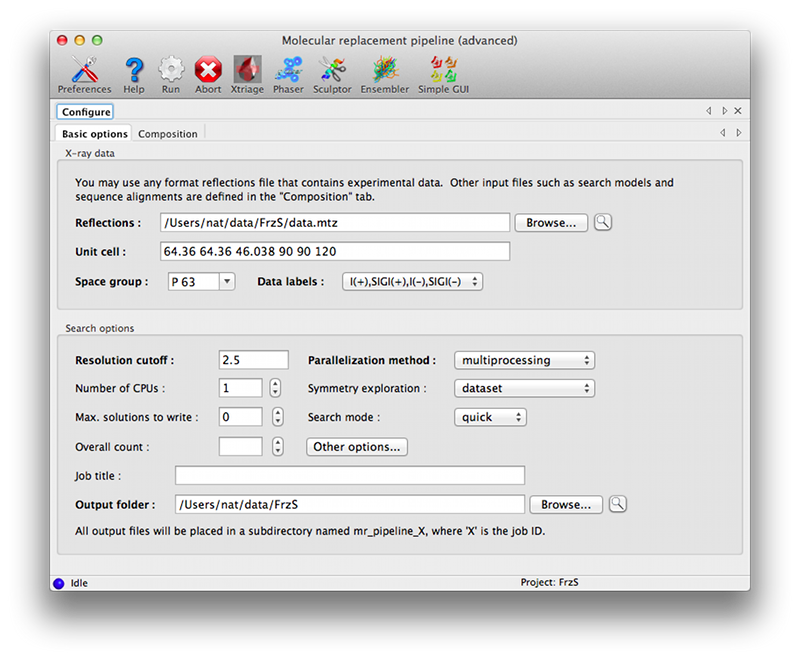Browse for the Output folder
Screen dimensions: 800x660
tap(566, 504)
